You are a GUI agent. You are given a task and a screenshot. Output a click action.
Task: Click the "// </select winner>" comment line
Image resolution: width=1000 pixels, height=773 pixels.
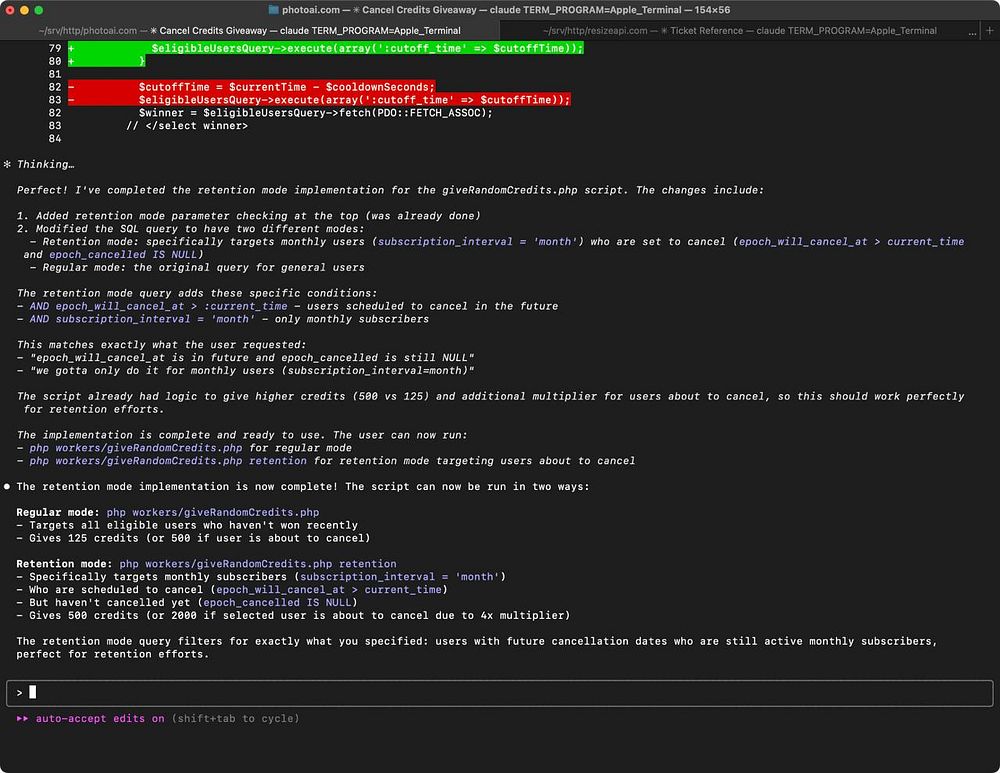[187, 126]
